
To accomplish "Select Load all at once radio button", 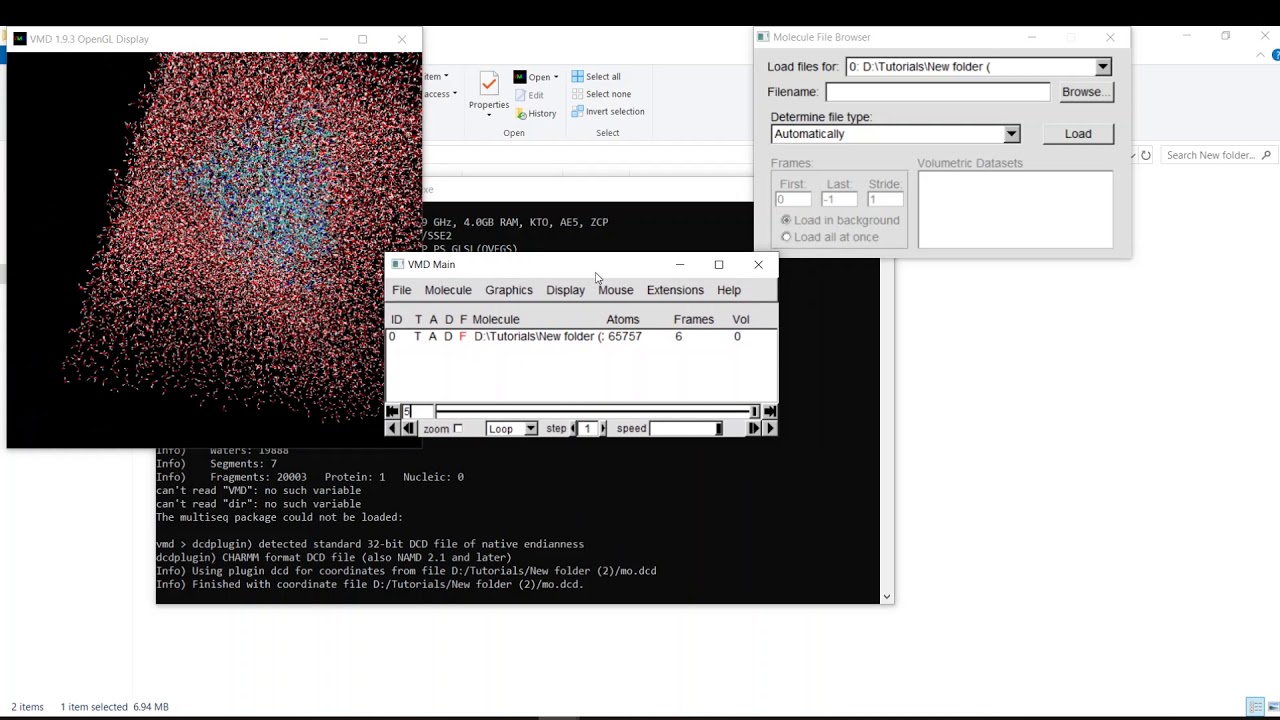I will tap(786, 237).
